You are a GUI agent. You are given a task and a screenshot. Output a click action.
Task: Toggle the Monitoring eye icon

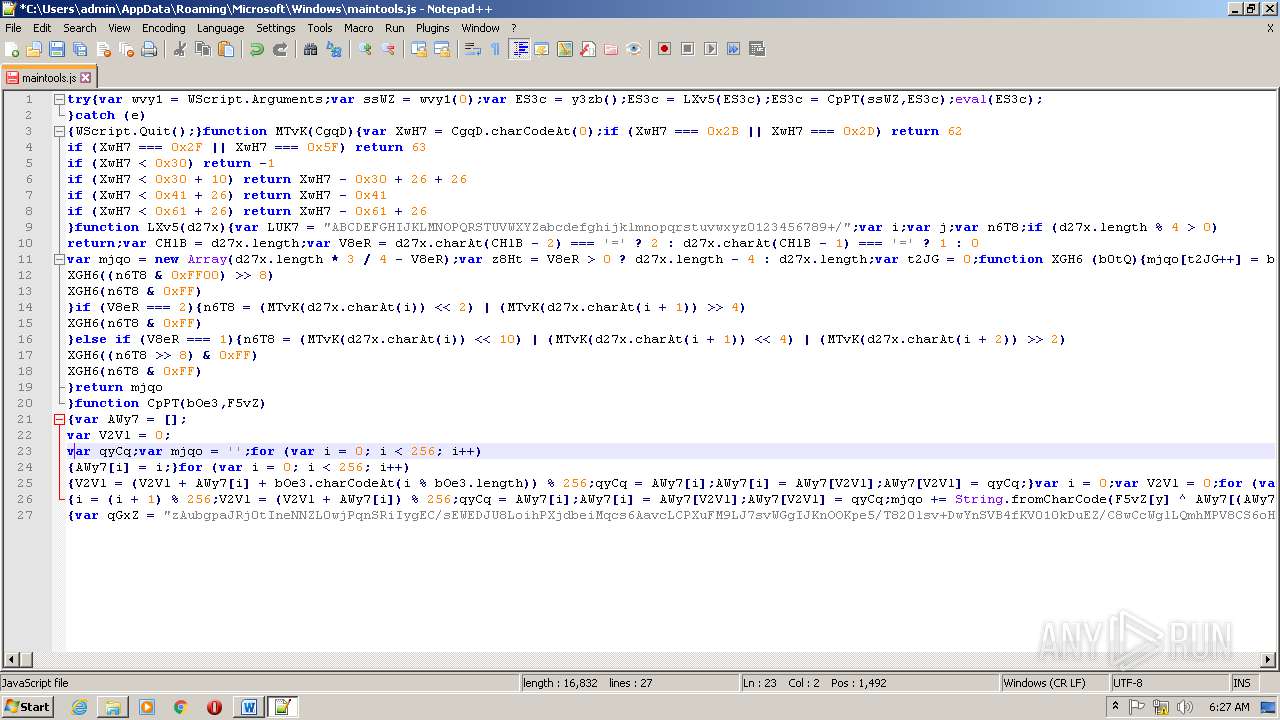[x=634, y=49]
